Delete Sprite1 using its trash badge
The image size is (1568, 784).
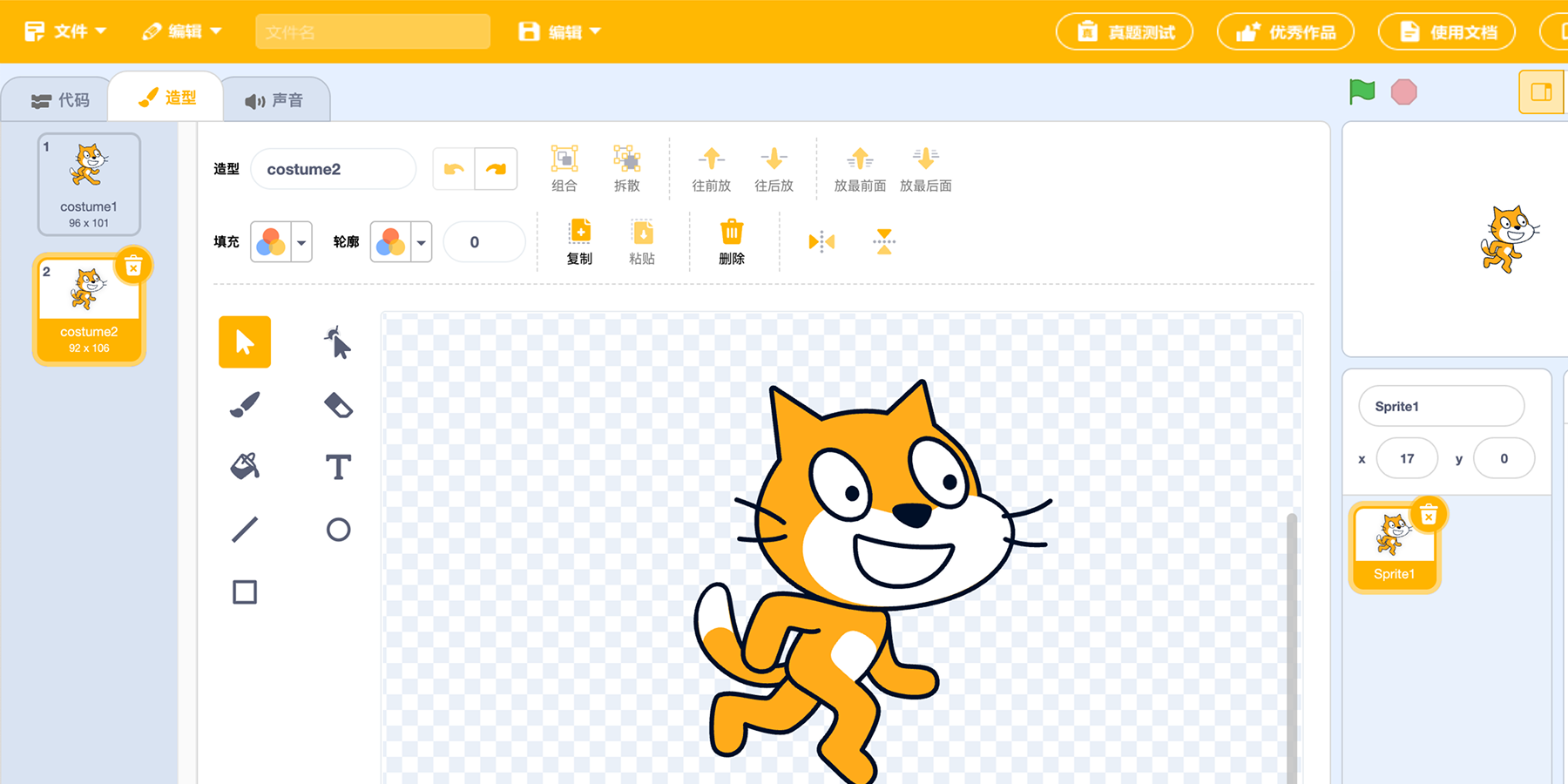[x=1429, y=517]
